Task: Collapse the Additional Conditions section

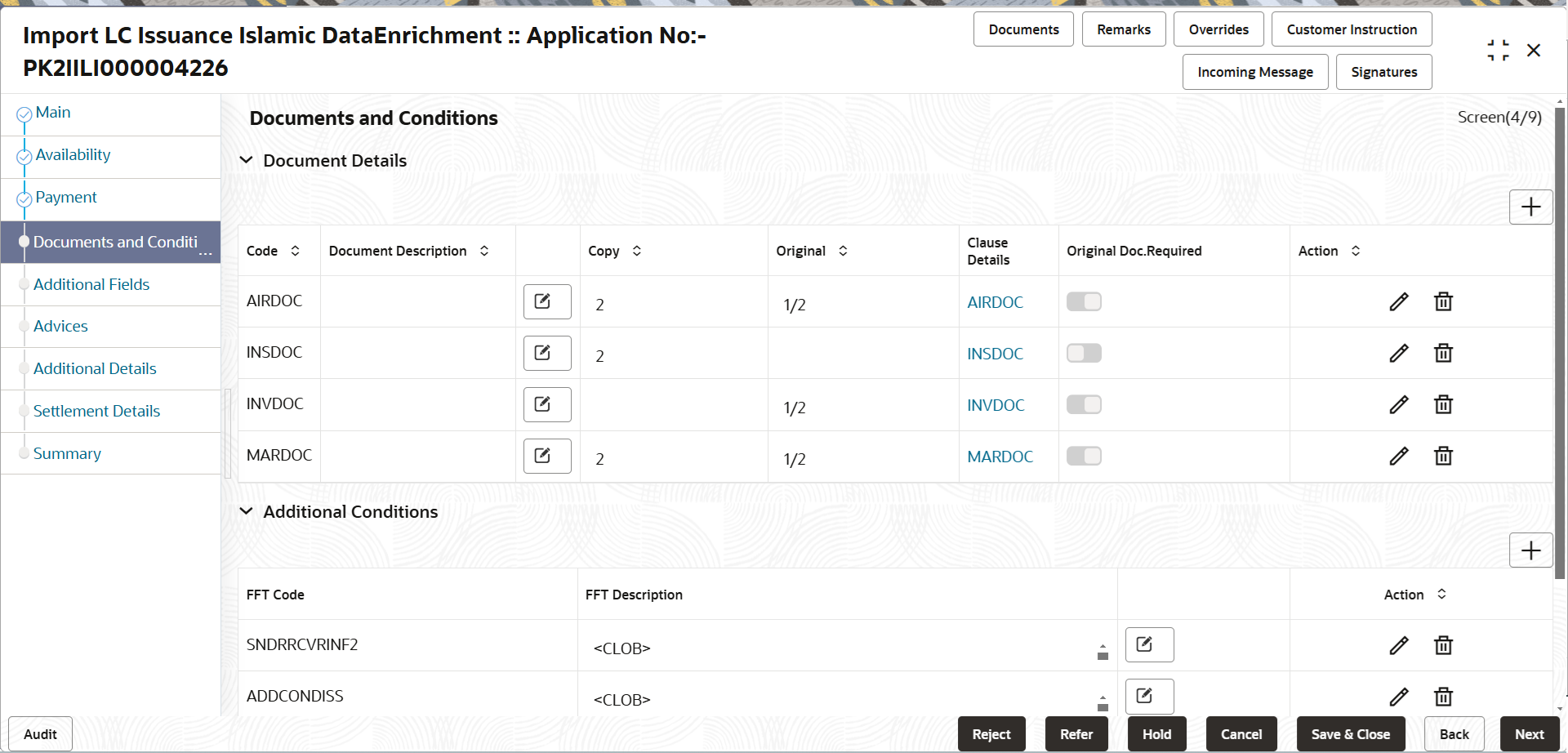Action: tap(246, 511)
